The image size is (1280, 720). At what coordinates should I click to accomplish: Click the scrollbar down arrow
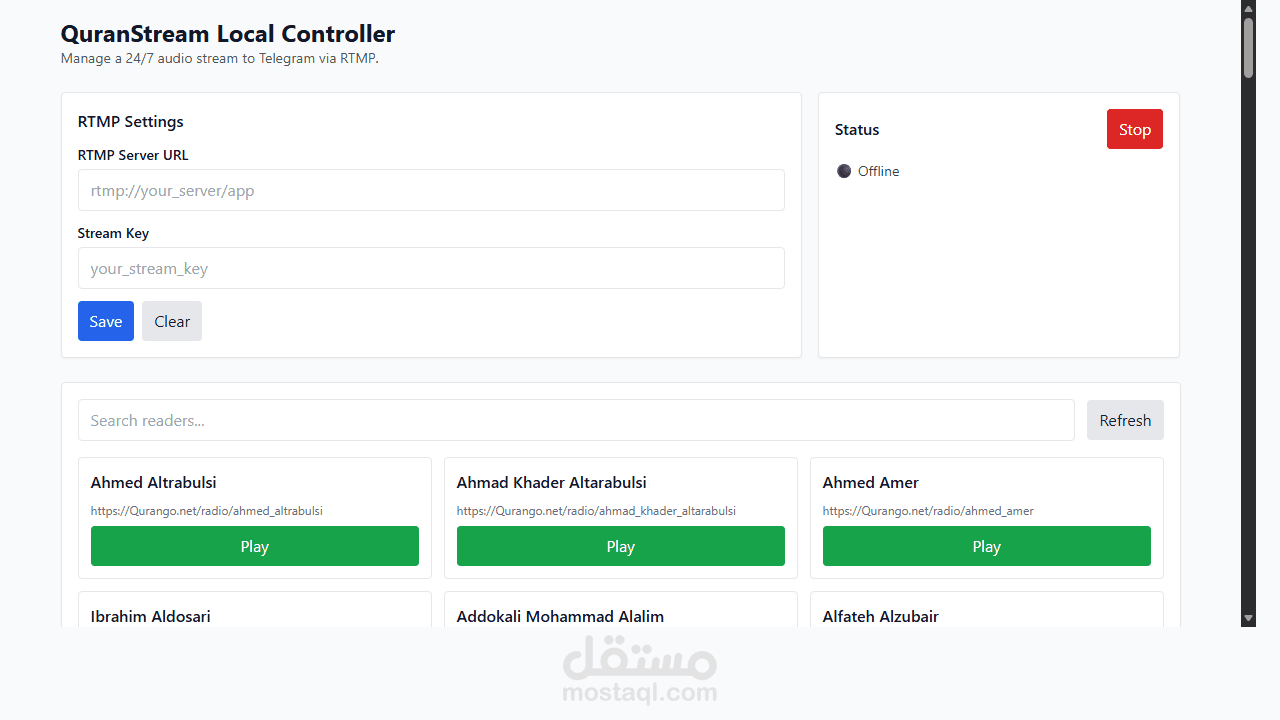(x=1248, y=619)
